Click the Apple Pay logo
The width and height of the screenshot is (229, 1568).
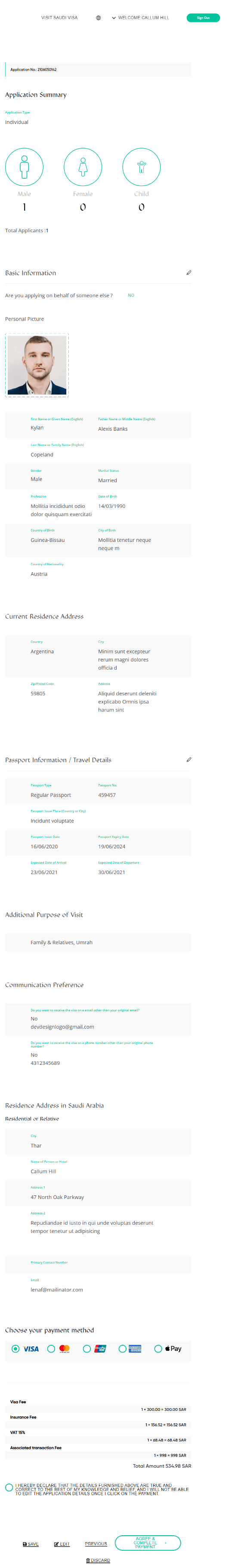(x=173, y=1348)
